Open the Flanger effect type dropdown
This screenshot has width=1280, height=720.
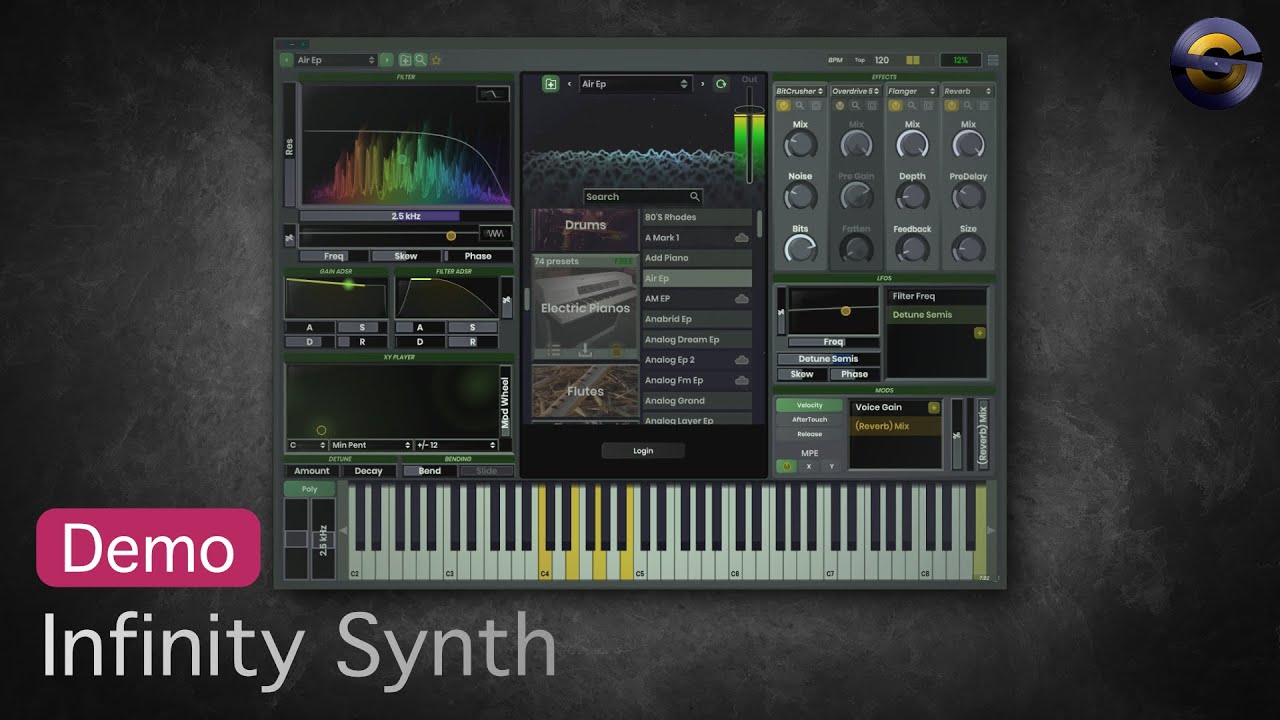[912, 91]
